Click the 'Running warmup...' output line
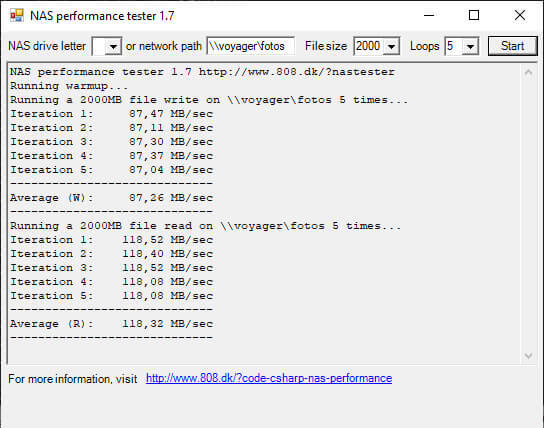 [69, 86]
